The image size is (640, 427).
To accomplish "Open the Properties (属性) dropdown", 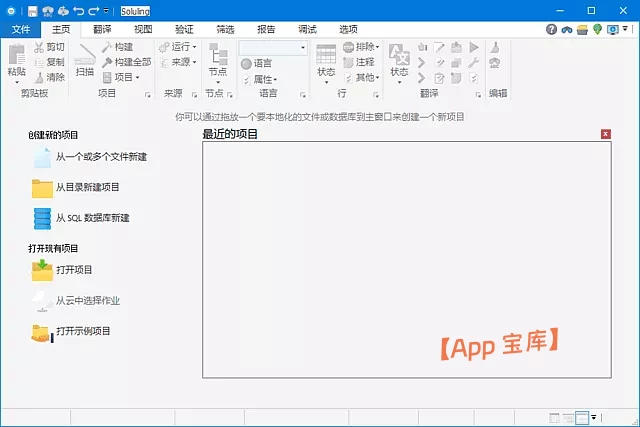I will (x=260, y=79).
